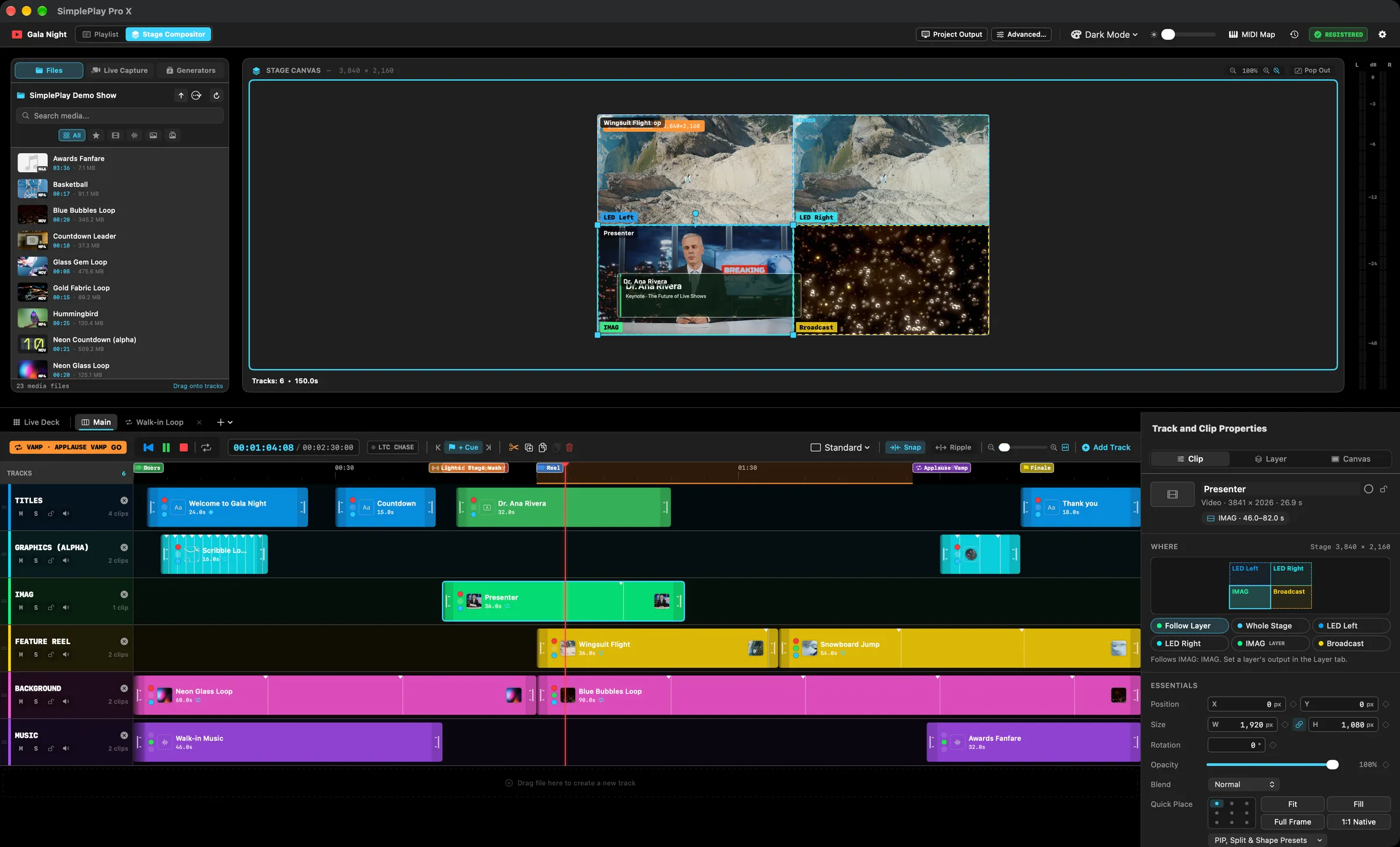Open the settings gear icon
Image resolution: width=1400 pixels, height=847 pixels.
pyautogui.click(x=1382, y=34)
